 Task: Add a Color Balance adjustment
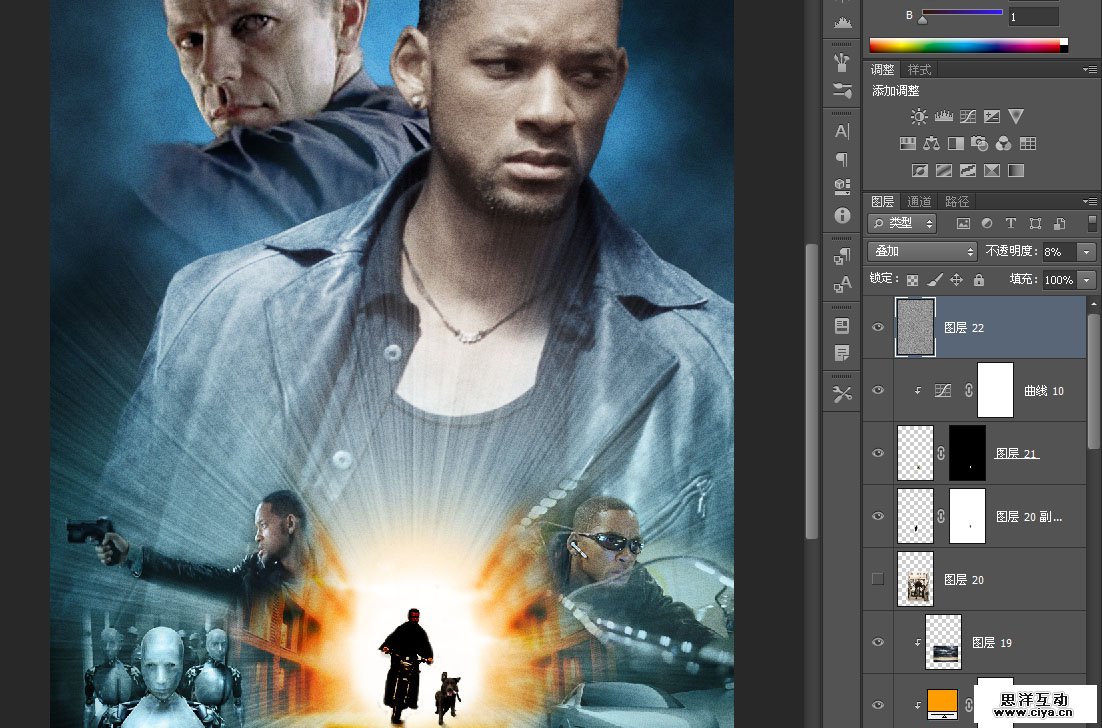coord(932,144)
